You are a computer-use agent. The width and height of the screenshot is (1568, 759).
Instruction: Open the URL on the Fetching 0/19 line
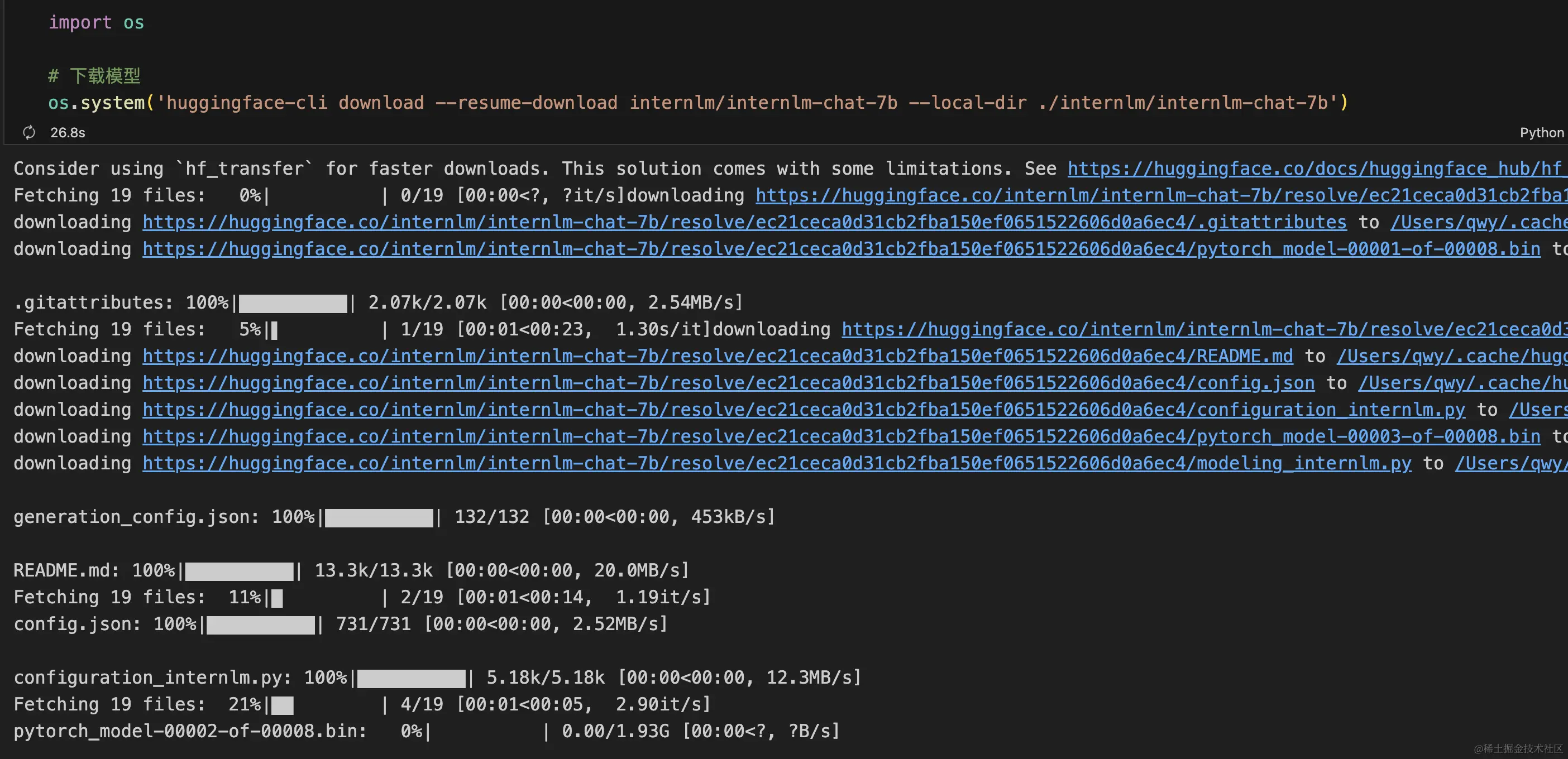[x=1156, y=195]
